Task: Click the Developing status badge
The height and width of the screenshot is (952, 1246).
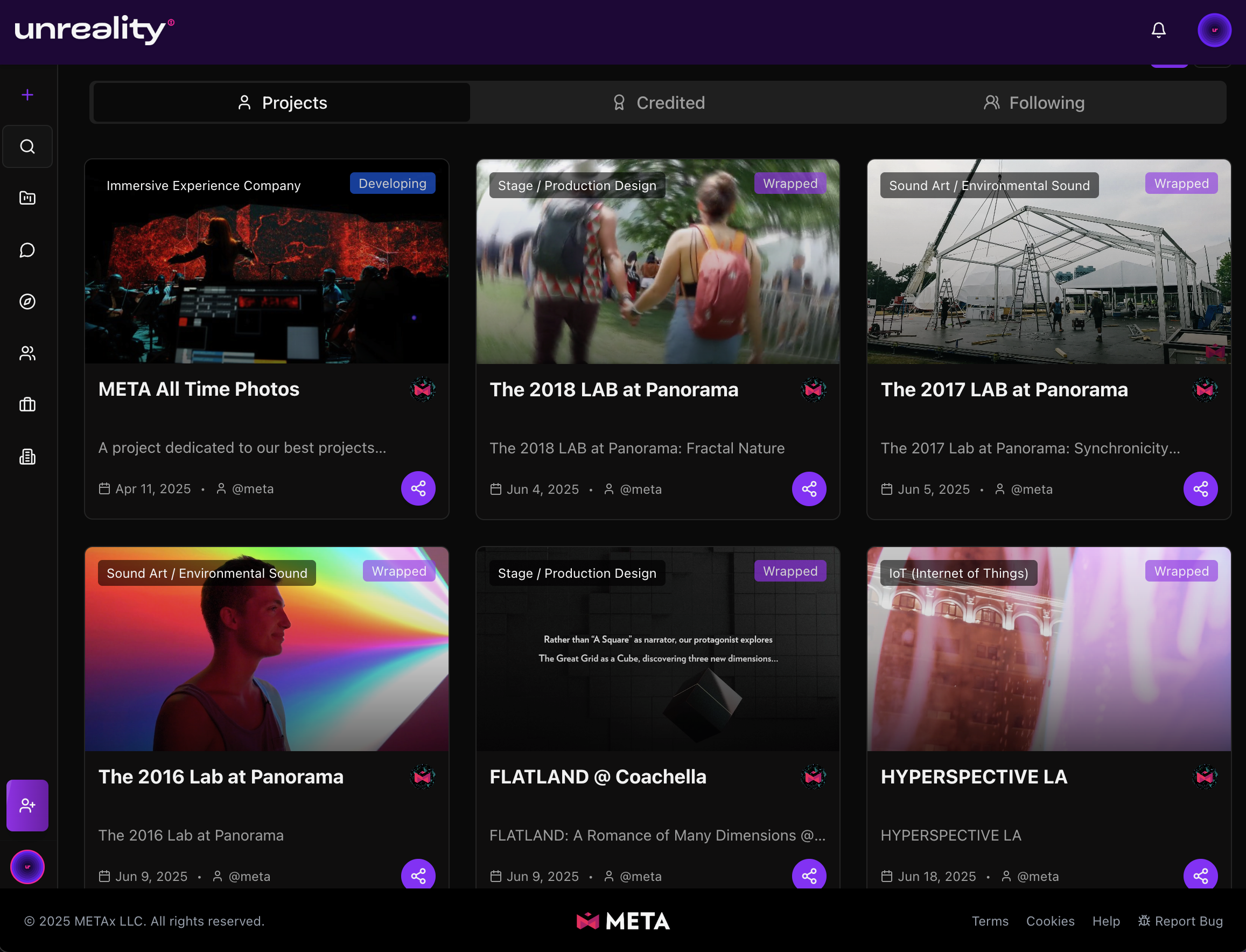Action: (392, 184)
